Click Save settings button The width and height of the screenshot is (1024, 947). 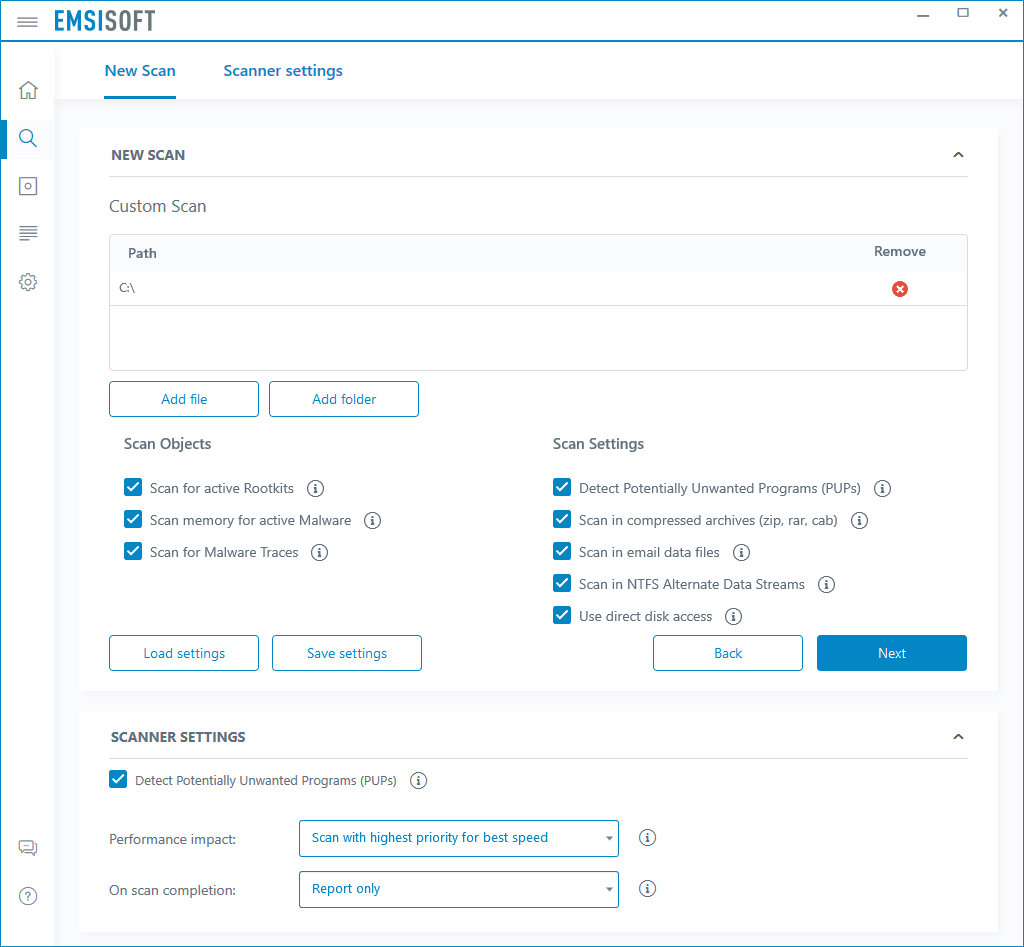click(347, 653)
